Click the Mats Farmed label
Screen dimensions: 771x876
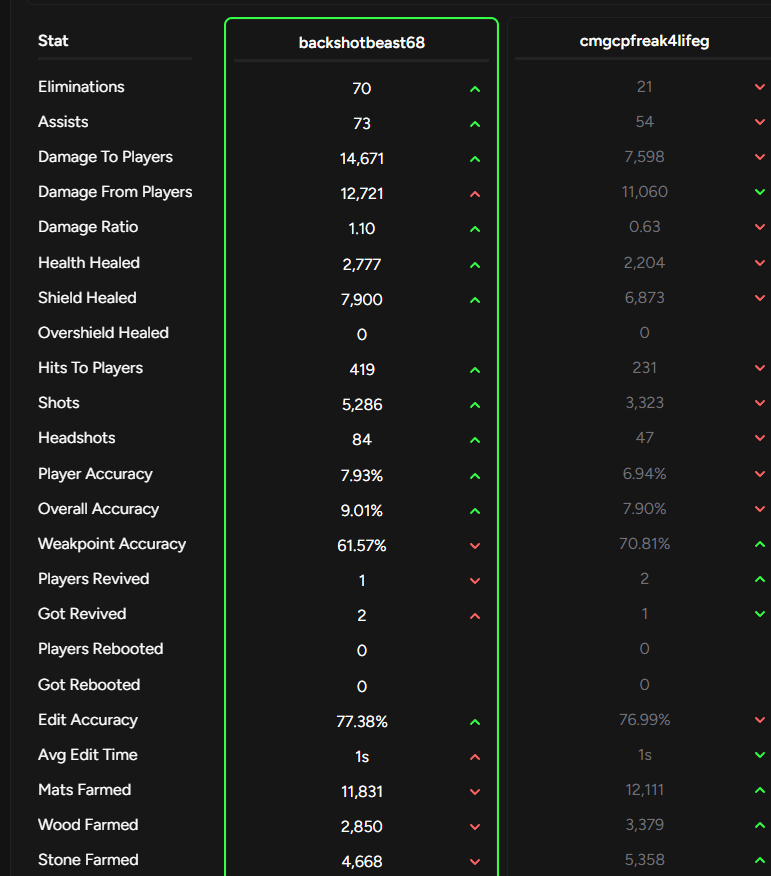84,790
